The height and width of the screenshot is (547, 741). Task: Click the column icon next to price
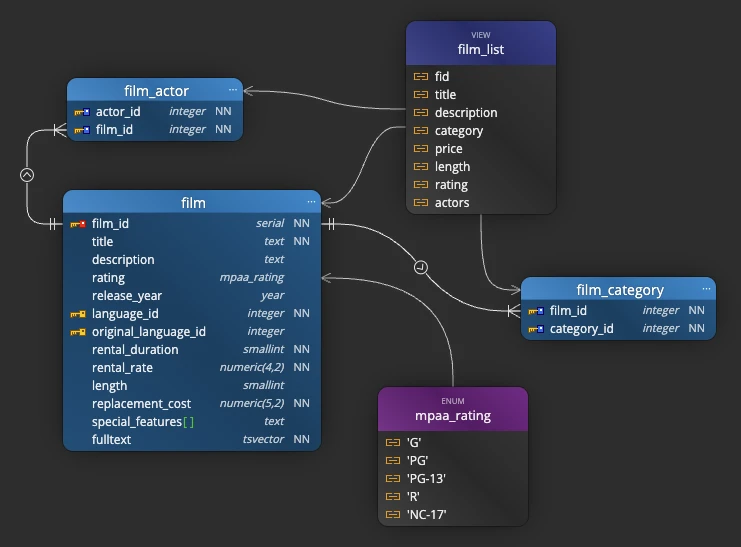click(421, 148)
